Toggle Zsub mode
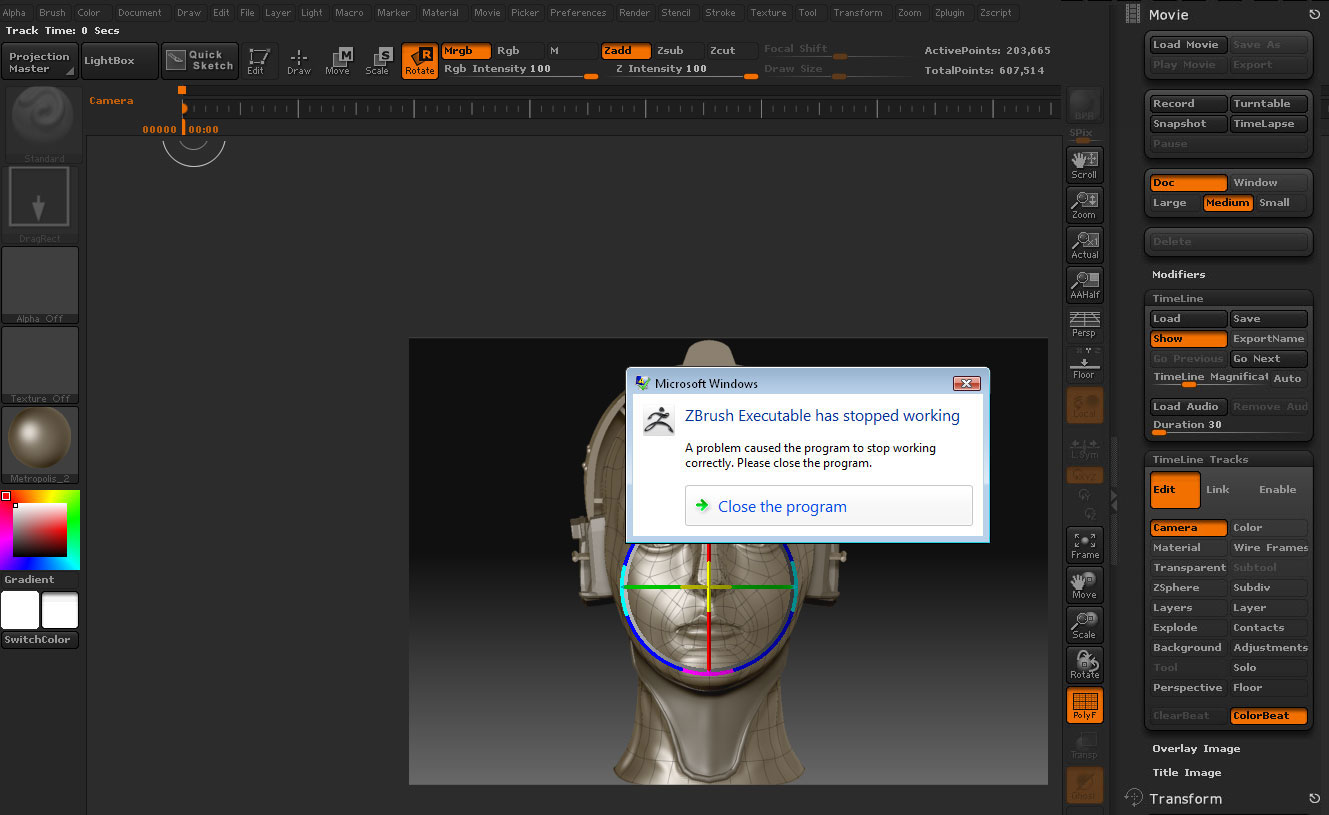Image resolution: width=1329 pixels, height=815 pixels. coord(677,51)
